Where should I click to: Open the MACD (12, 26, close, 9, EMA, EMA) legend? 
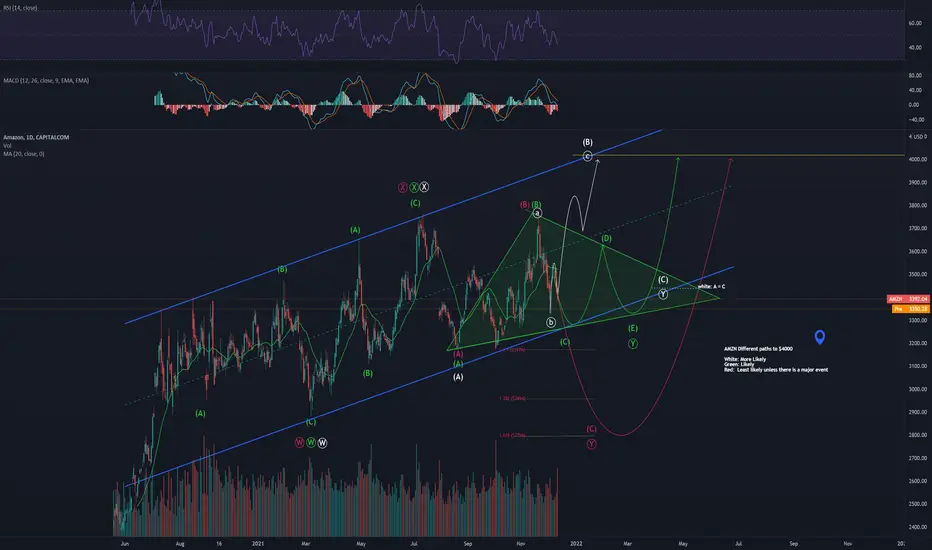point(46,80)
